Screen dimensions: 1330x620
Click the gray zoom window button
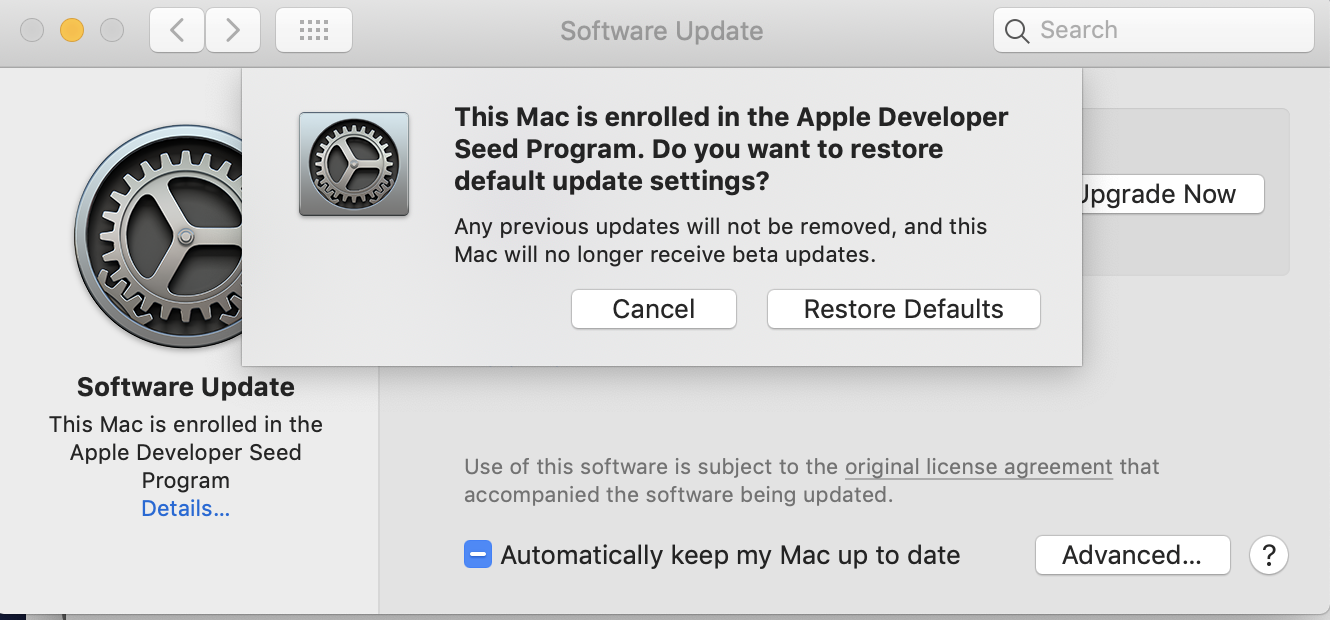click(x=112, y=30)
